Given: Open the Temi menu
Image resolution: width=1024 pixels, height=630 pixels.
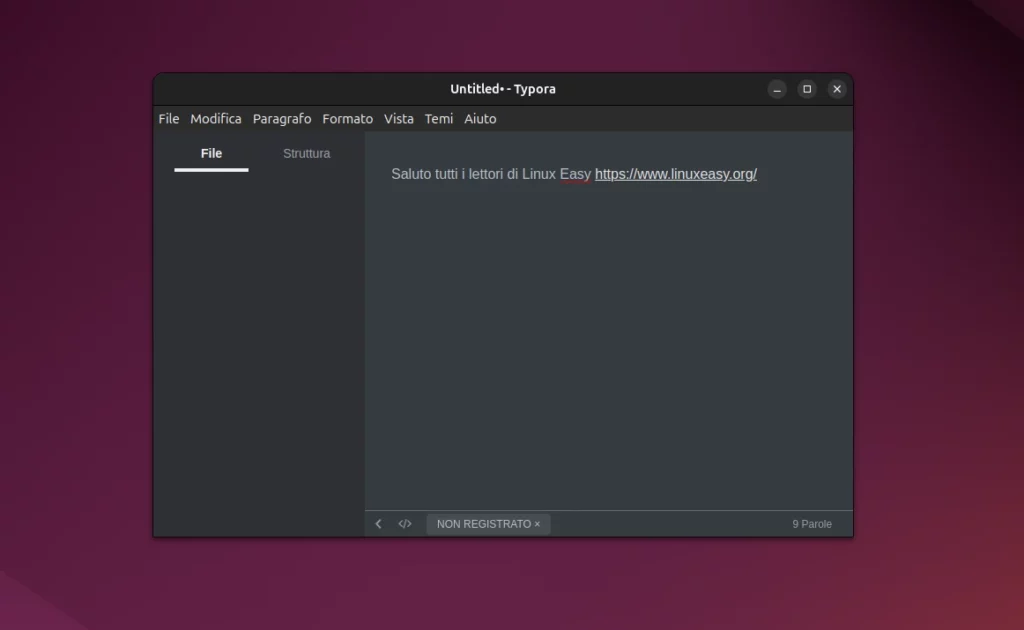Looking at the screenshot, I should (x=438, y=119).
